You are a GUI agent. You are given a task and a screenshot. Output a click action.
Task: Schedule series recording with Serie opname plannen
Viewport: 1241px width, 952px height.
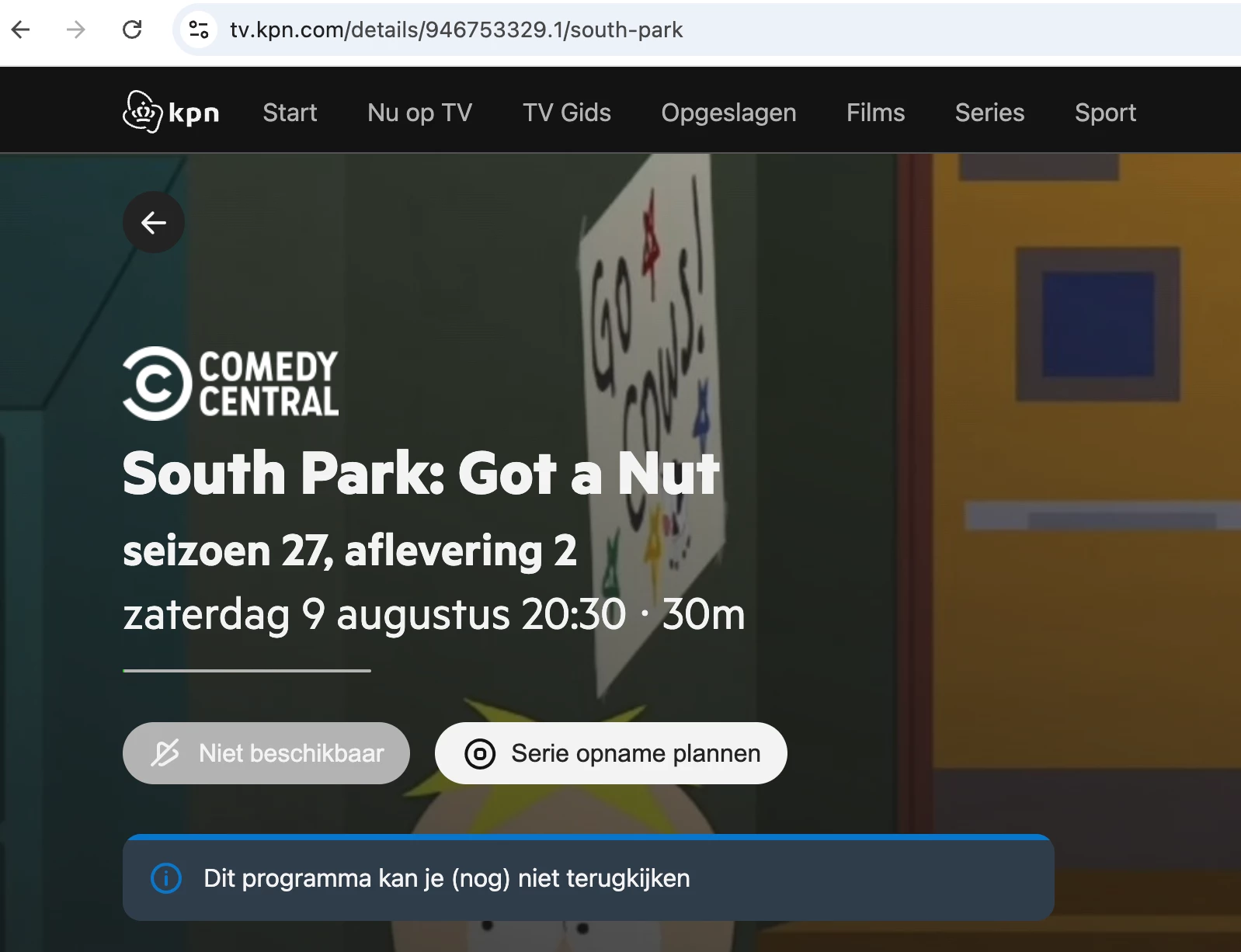tap(611, 753)
